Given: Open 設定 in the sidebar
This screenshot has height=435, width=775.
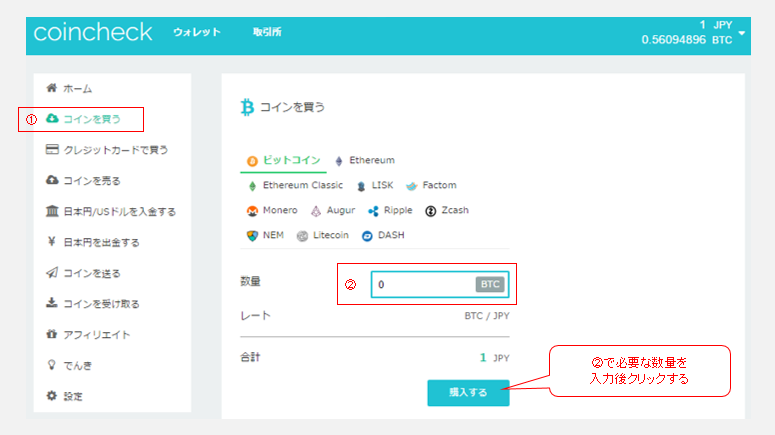Looking at the screenshot, I should click(73, 396).
